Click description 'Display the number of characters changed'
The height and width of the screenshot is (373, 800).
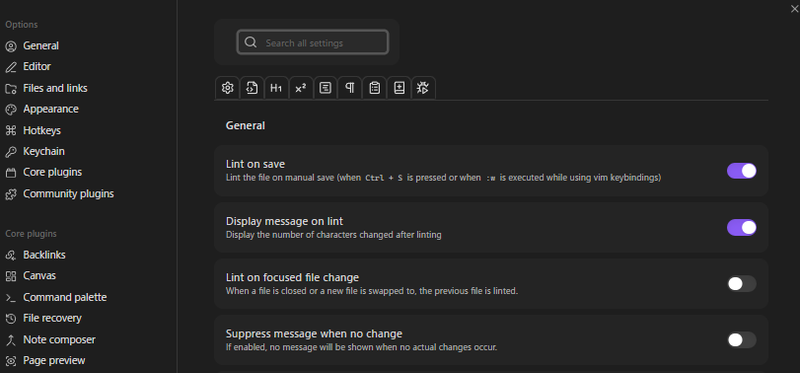[x=334, y=235]
